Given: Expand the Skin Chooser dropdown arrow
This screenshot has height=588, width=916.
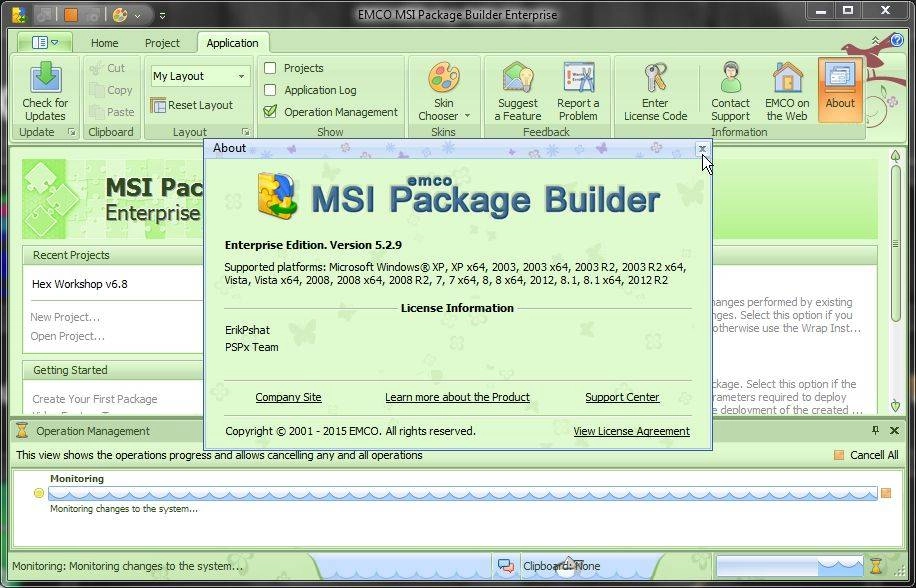Looking at the screenshot, I should point(467,116).
